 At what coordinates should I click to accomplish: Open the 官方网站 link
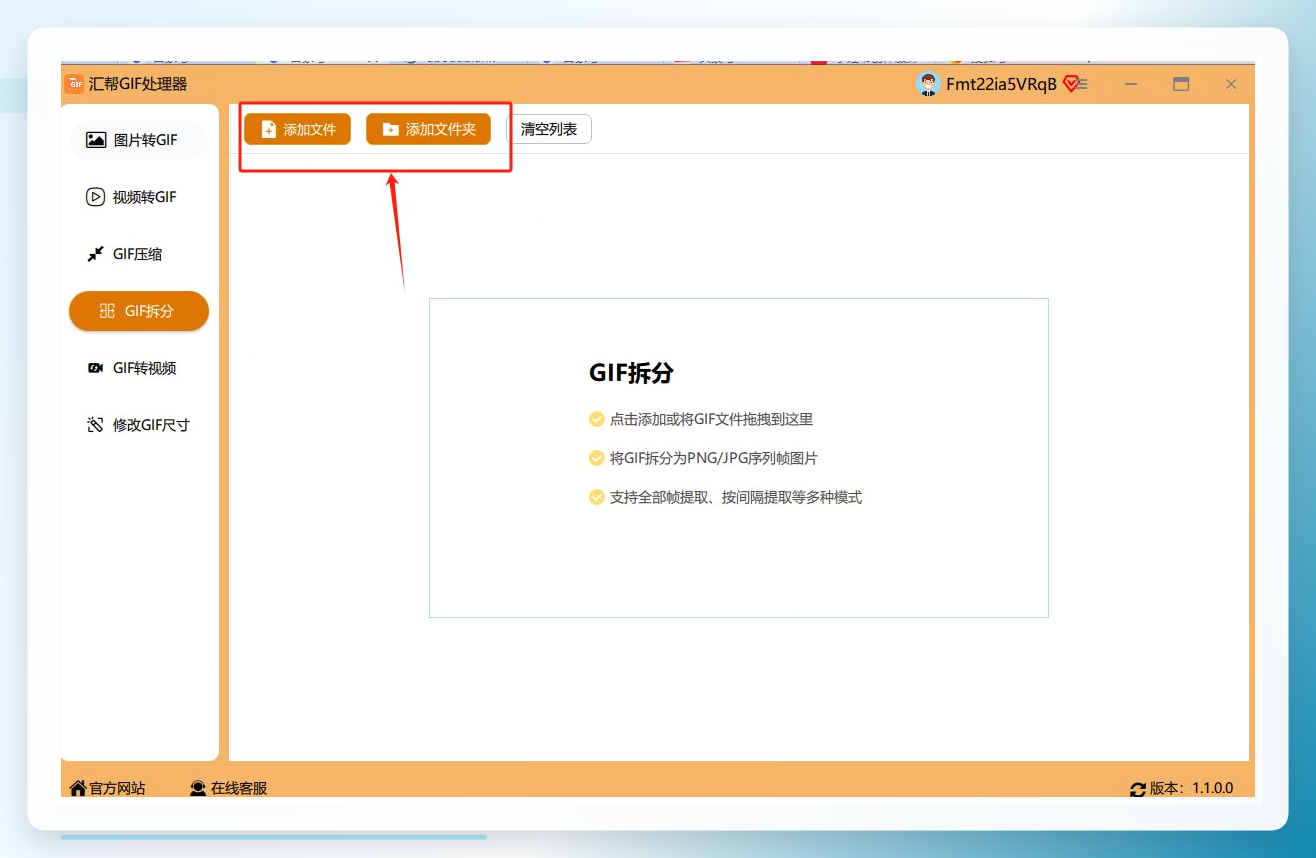108,788
